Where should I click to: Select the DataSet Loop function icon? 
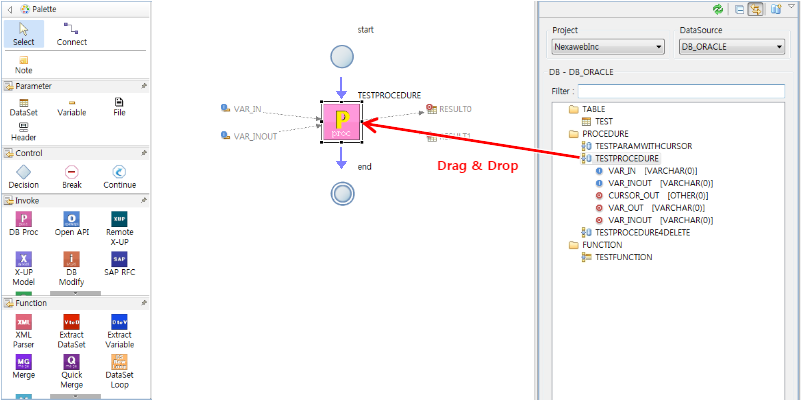(119, 366)
